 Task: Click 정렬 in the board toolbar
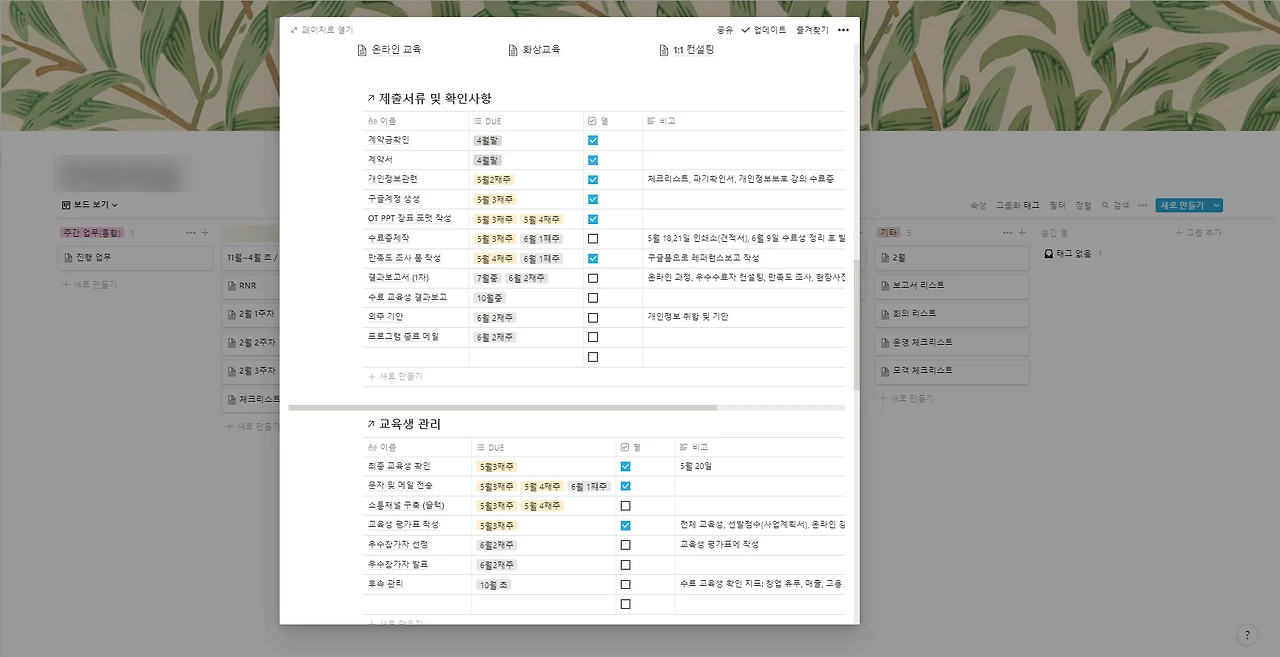[1083, 205]
